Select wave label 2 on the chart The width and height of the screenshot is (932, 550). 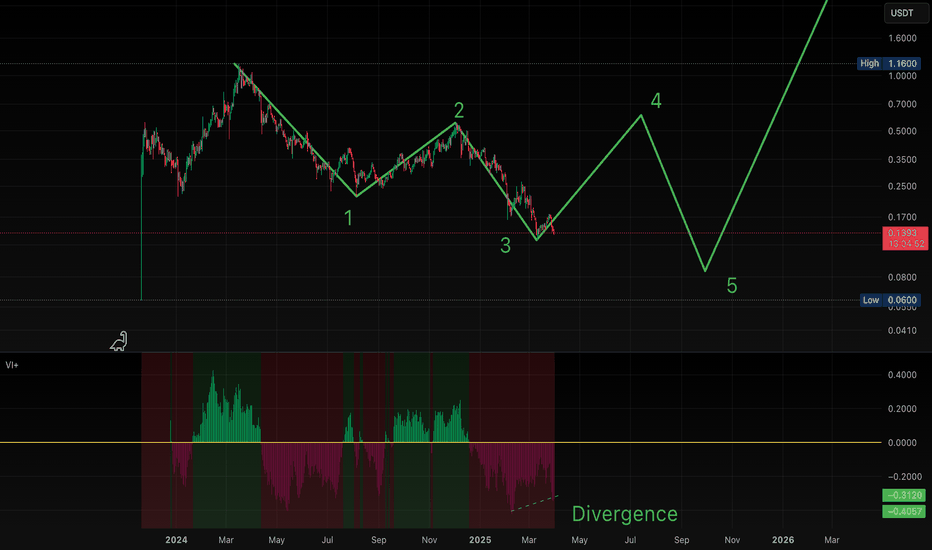coord(459,110)
